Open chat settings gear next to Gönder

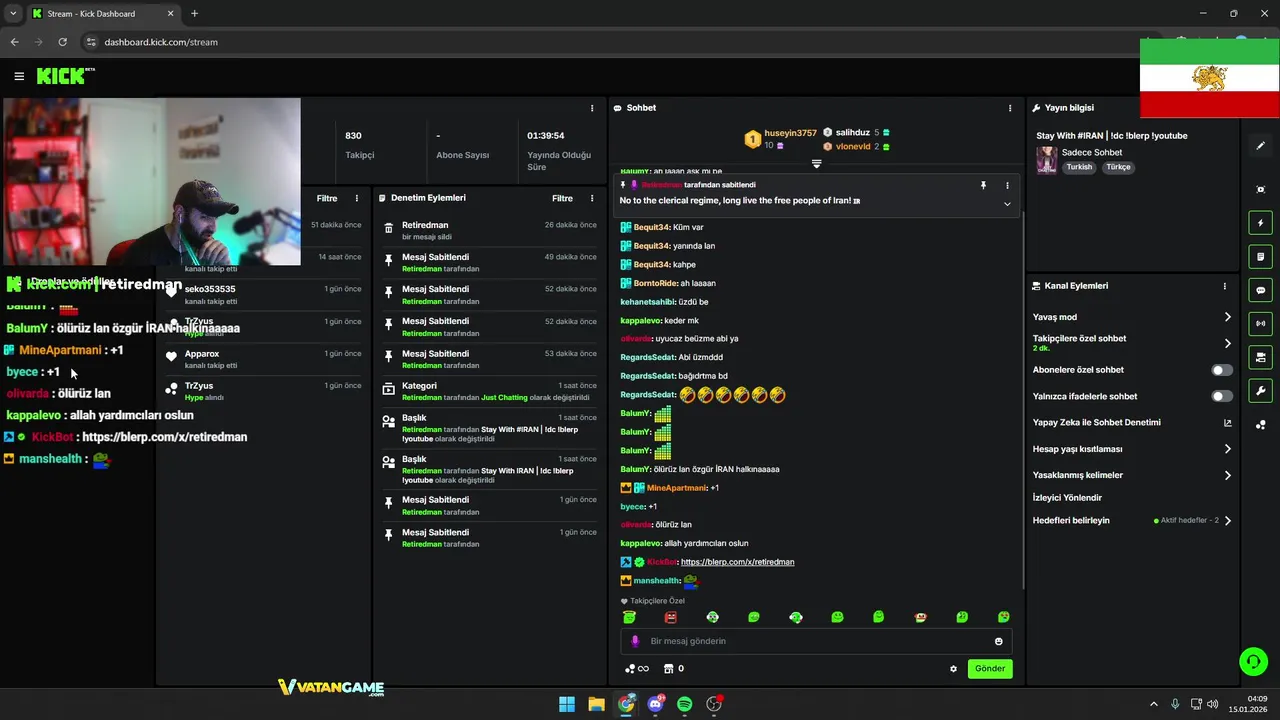(953, 669)
